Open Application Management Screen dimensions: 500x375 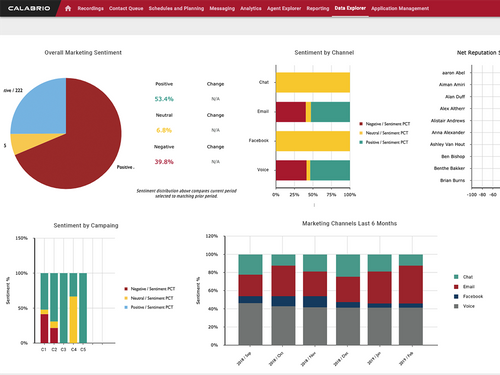(400, 8)
